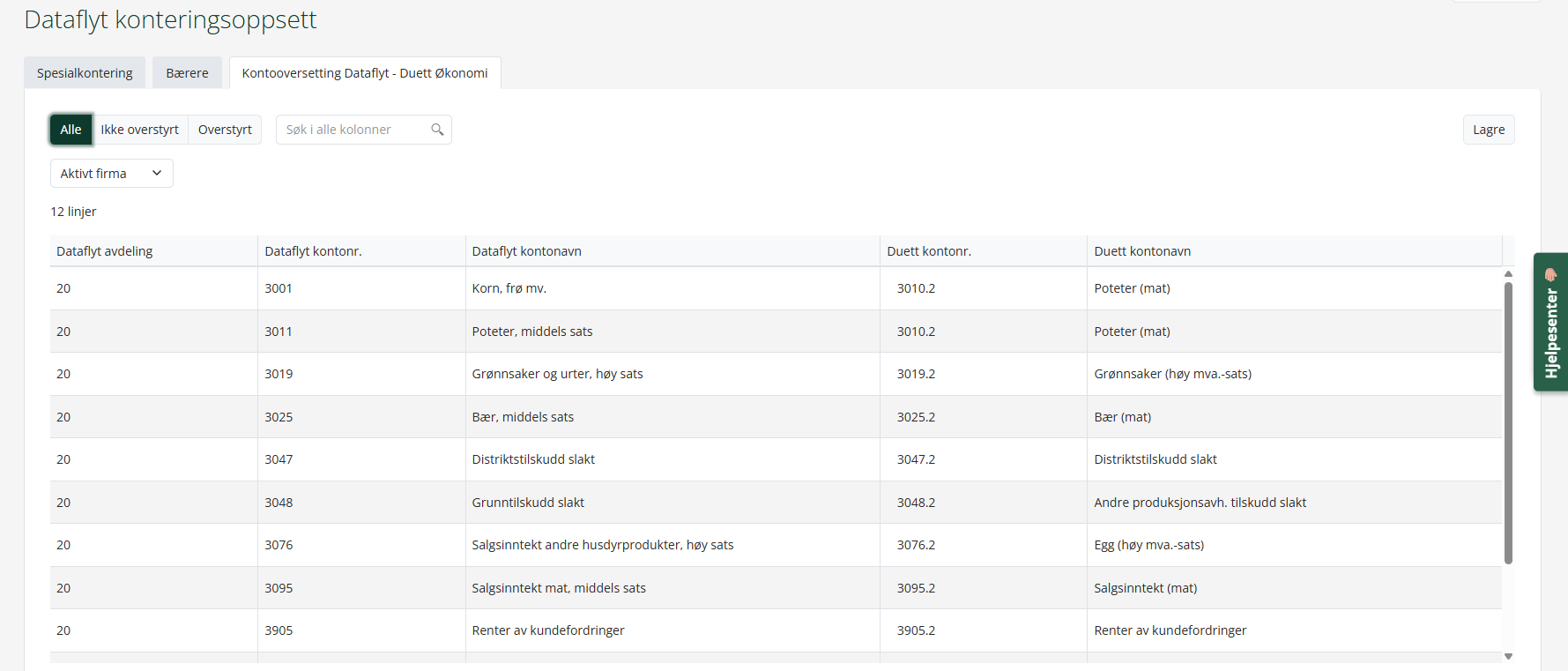Image resolution: width=1568 pixels, height=671 pixels.
Task: Sort by Dataflyt kontonr. column header
Action: click(x=361, y=251)
